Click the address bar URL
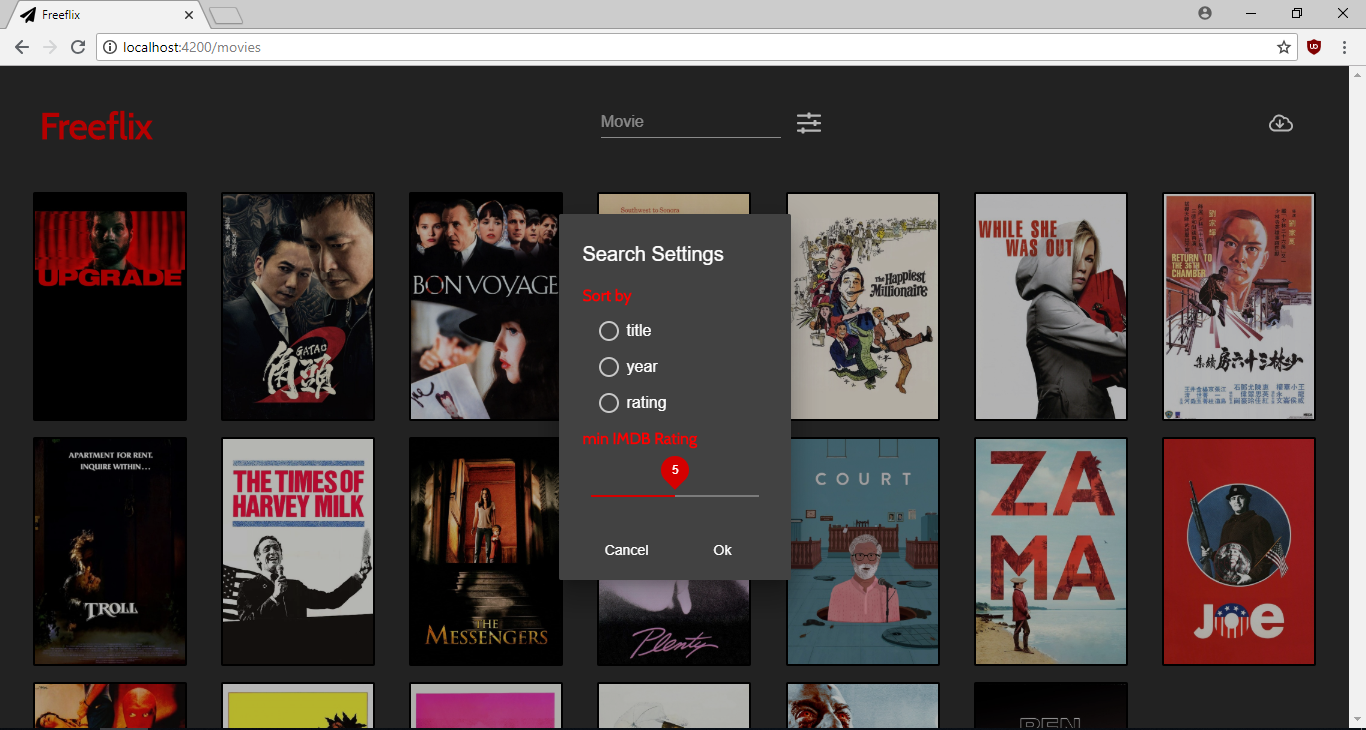 [191, 47]
